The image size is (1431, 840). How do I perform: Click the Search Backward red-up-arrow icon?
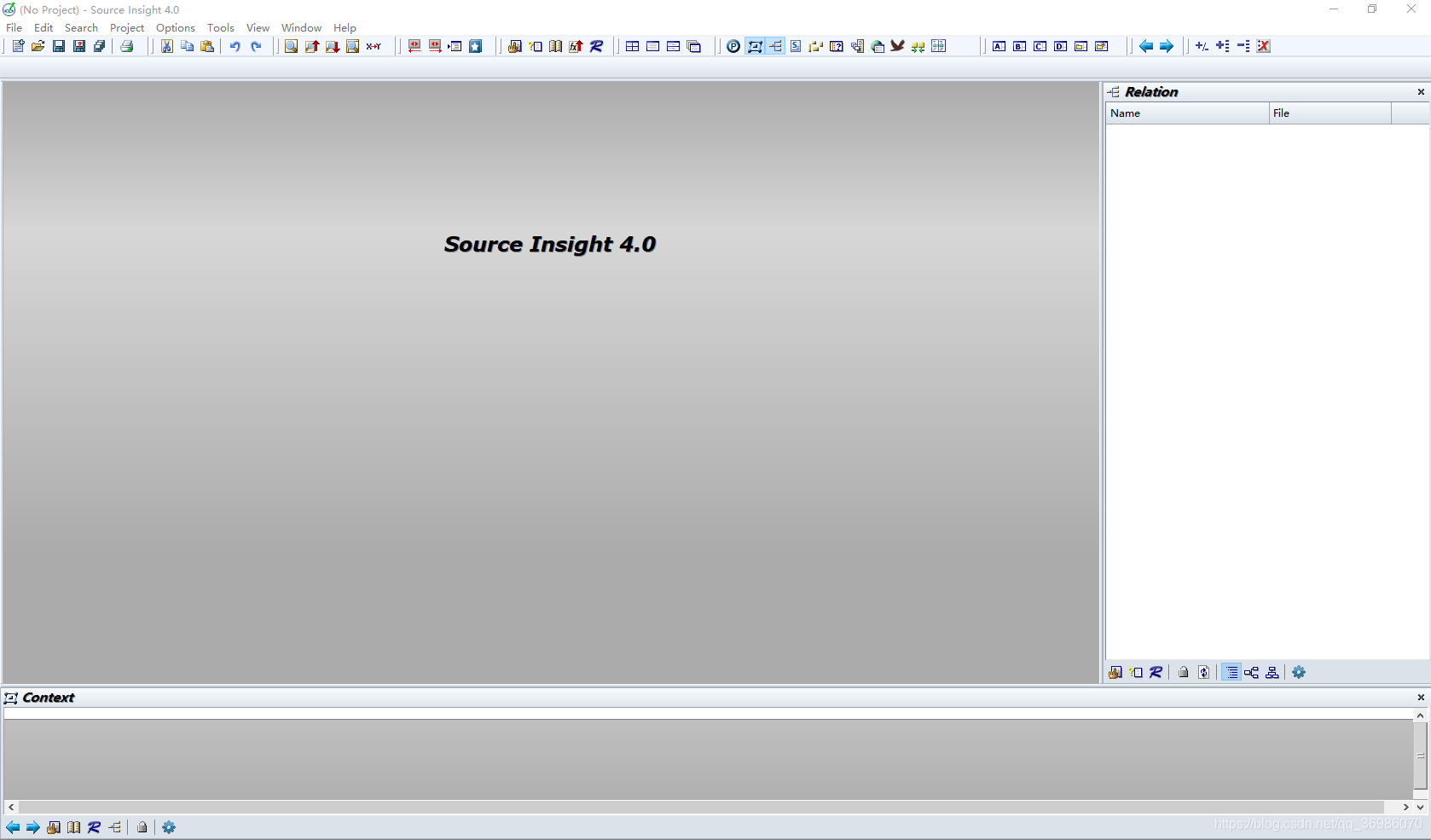(x=312, y=46)
